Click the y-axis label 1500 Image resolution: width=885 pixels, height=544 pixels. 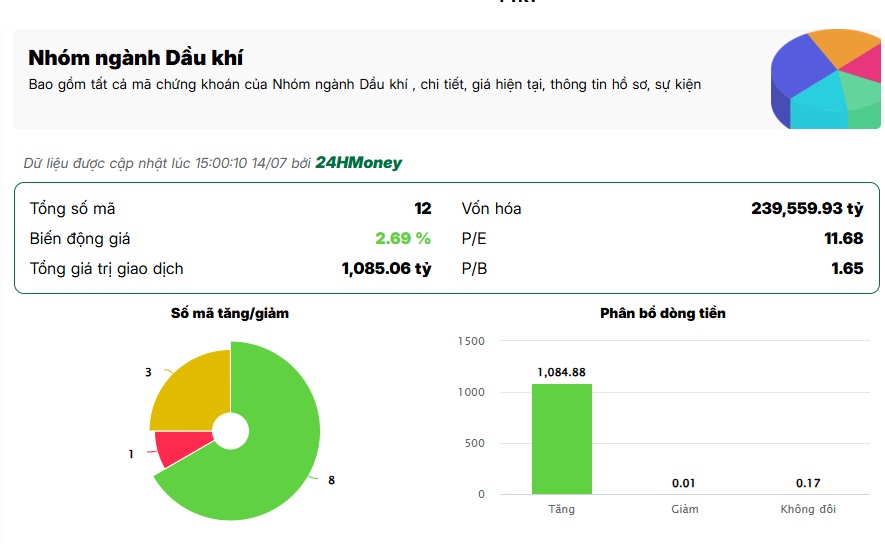click(x=471, y=341)
